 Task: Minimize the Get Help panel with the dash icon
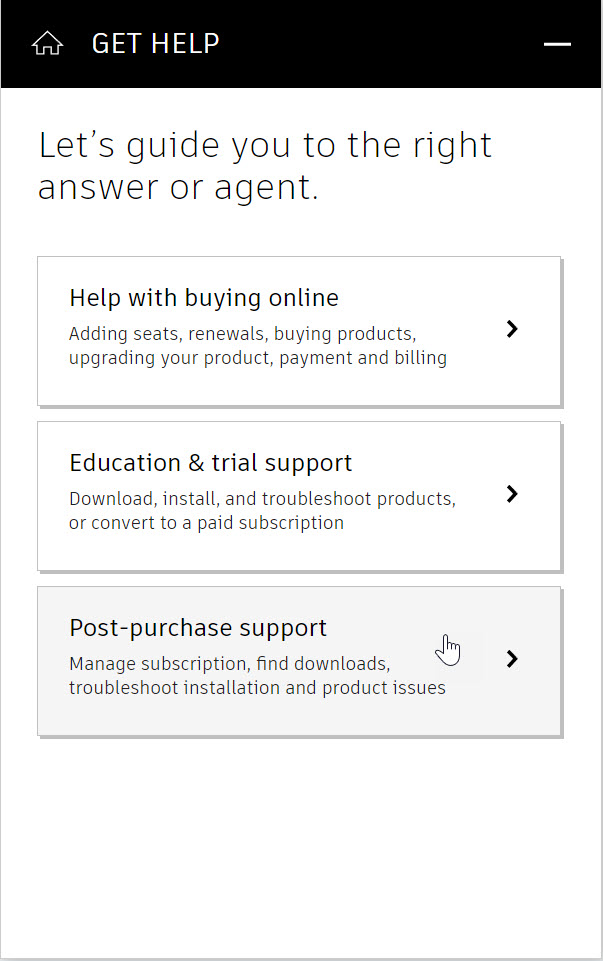(x=557, y=44)
